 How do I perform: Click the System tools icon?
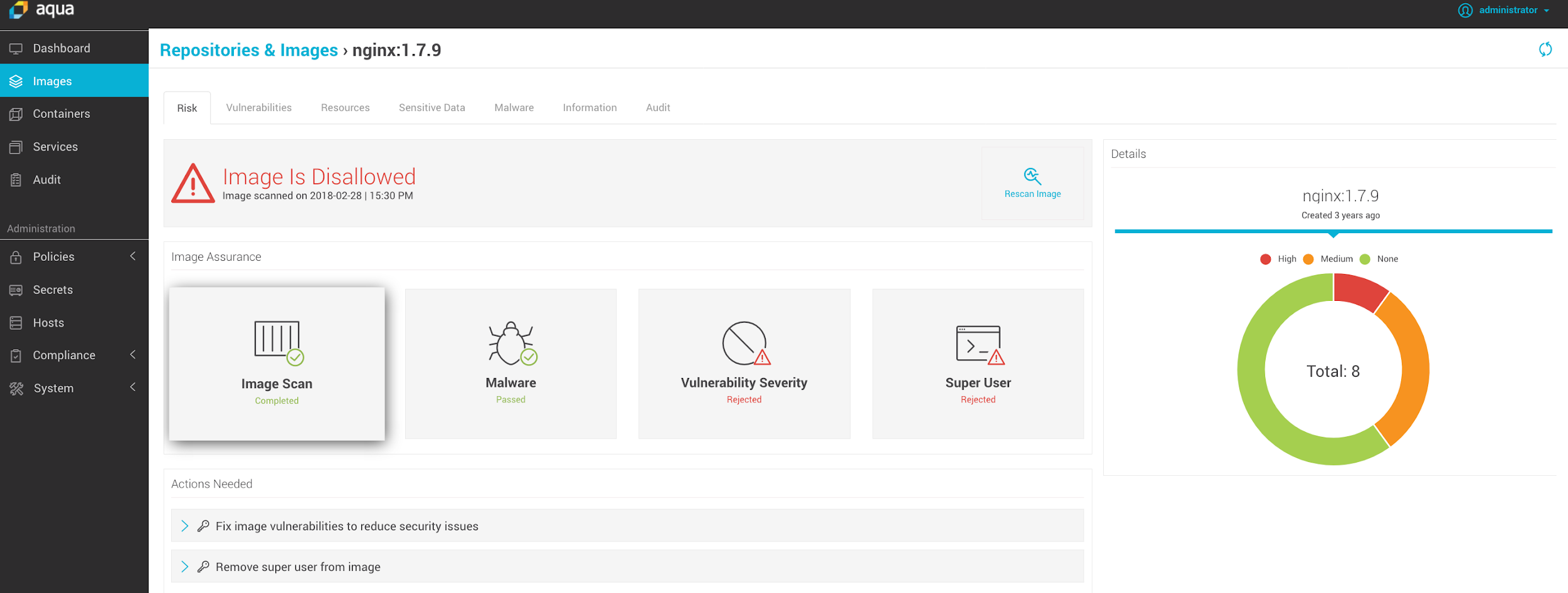tap(16, 389)
